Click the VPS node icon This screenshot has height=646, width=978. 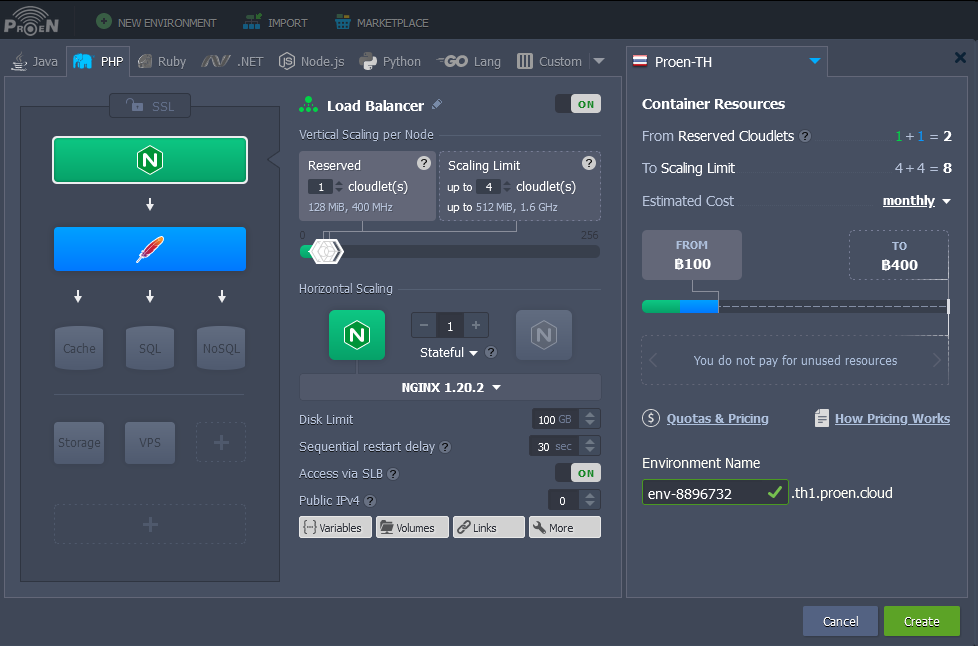tap(150, 442)
